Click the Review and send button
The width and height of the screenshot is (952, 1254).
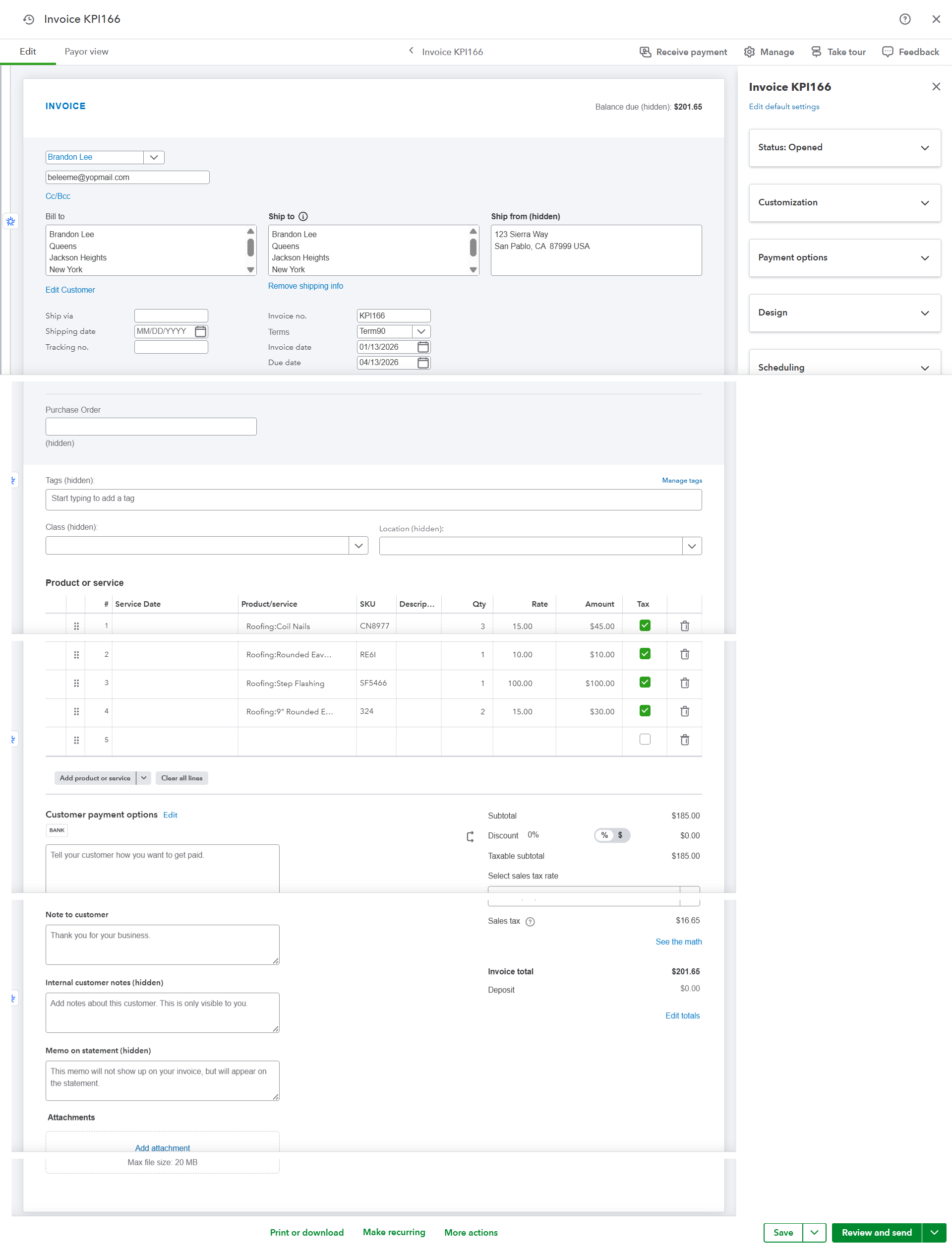click(x=876, y=1233)
